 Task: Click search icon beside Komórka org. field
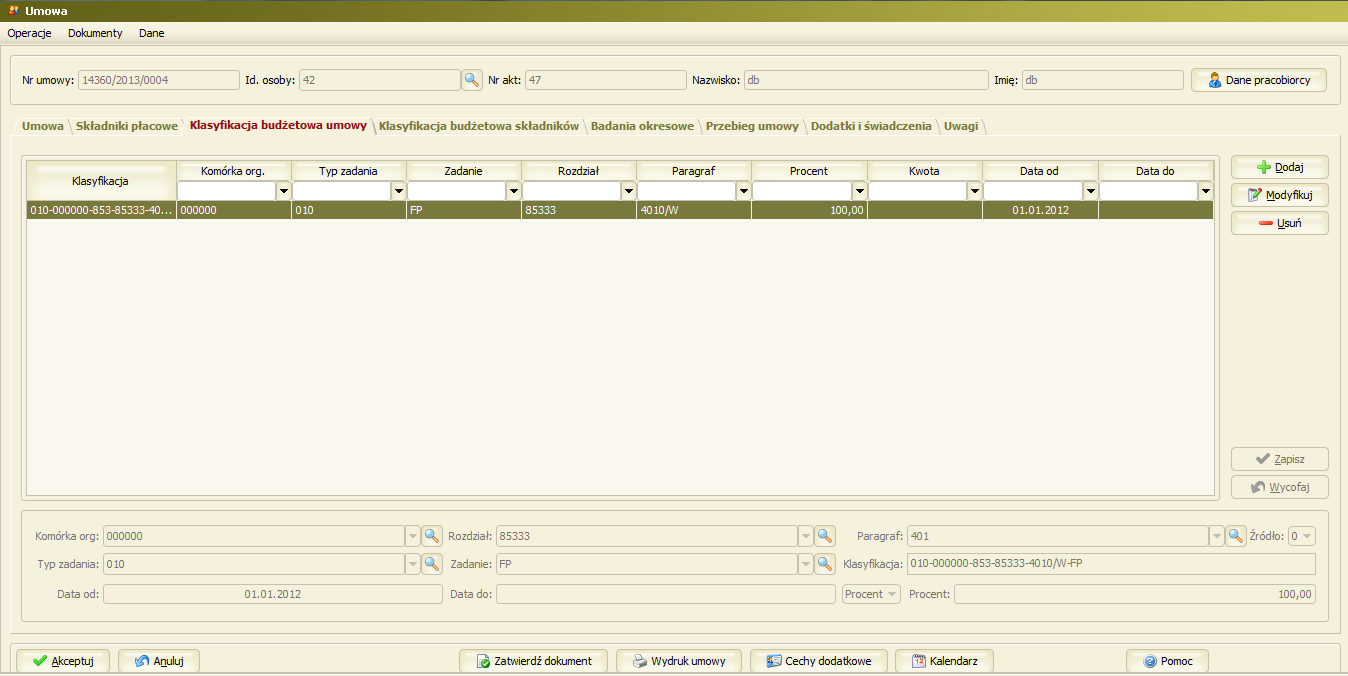pos(432,536)
